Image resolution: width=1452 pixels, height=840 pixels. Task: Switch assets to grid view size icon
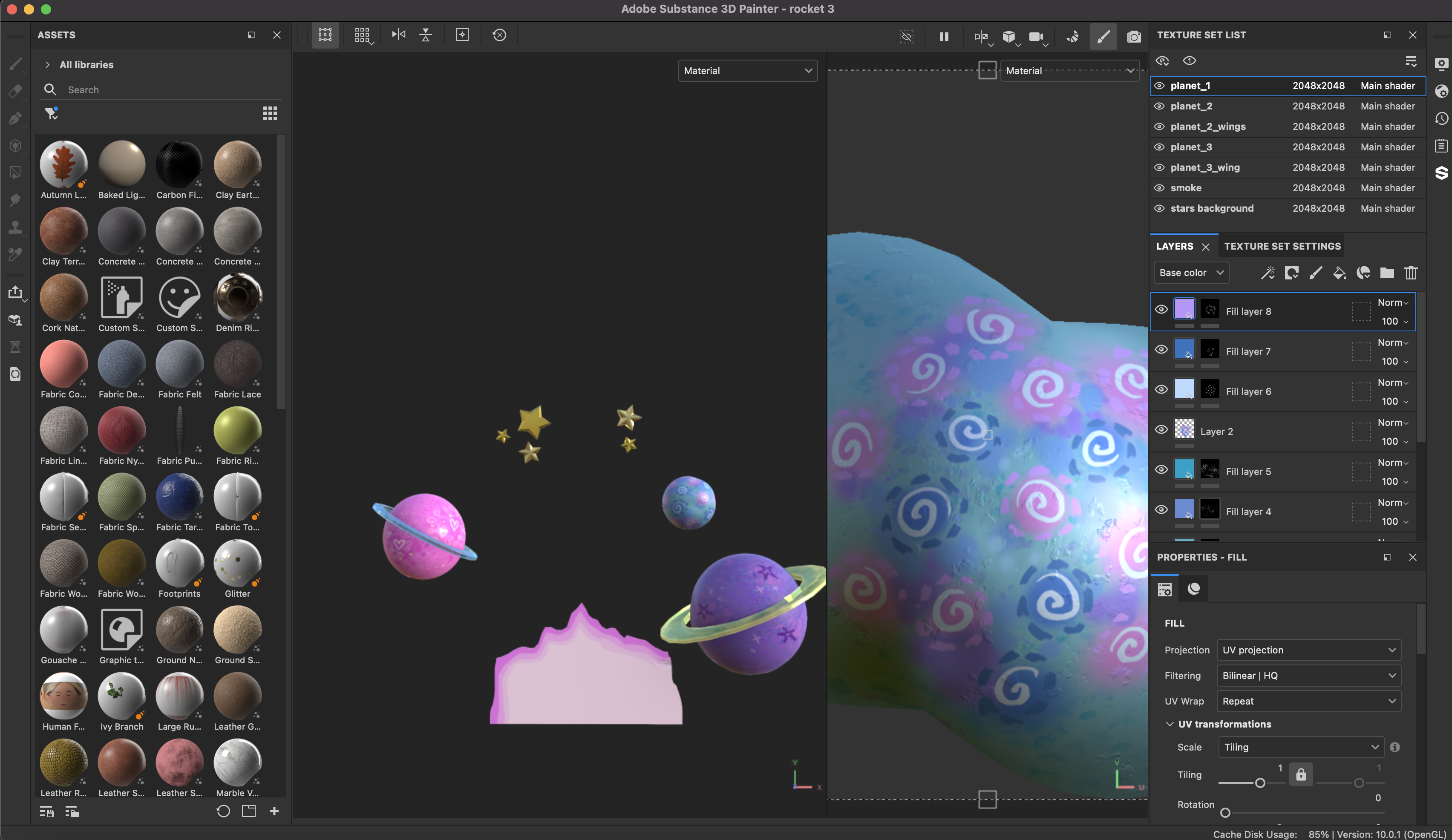(270, 113)
